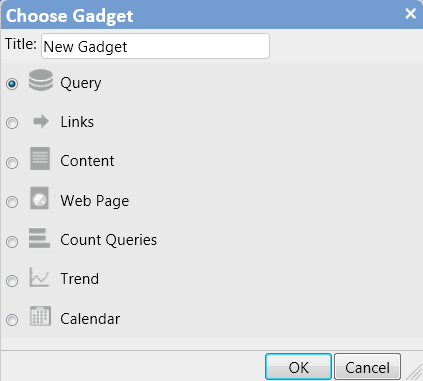Close the Choose Gadget dialog

click(x=410, y=14)
